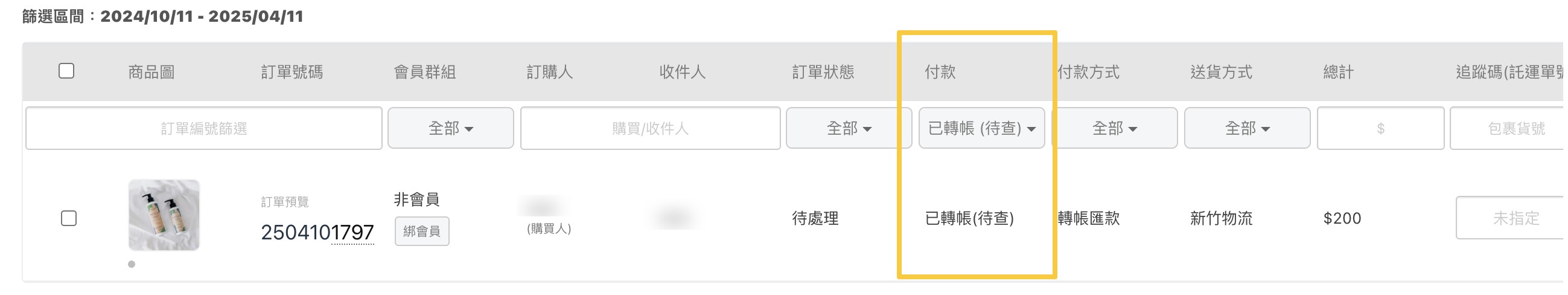Open order number 2504101797
This screenshot has width=1568, height=295.
[317, 232]
